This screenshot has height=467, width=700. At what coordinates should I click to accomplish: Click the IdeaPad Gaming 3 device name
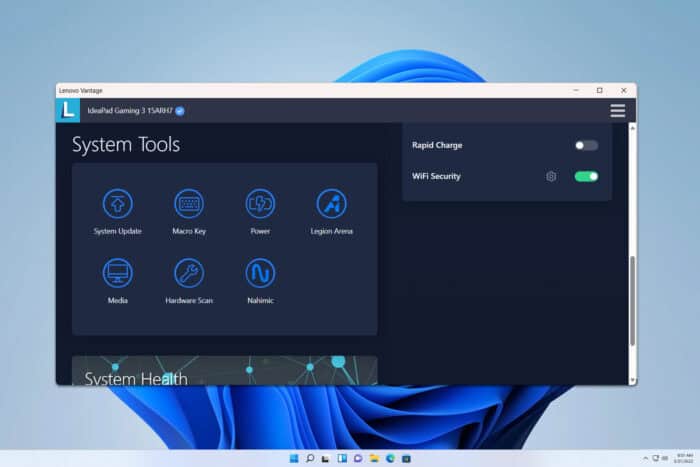[130, 111]
